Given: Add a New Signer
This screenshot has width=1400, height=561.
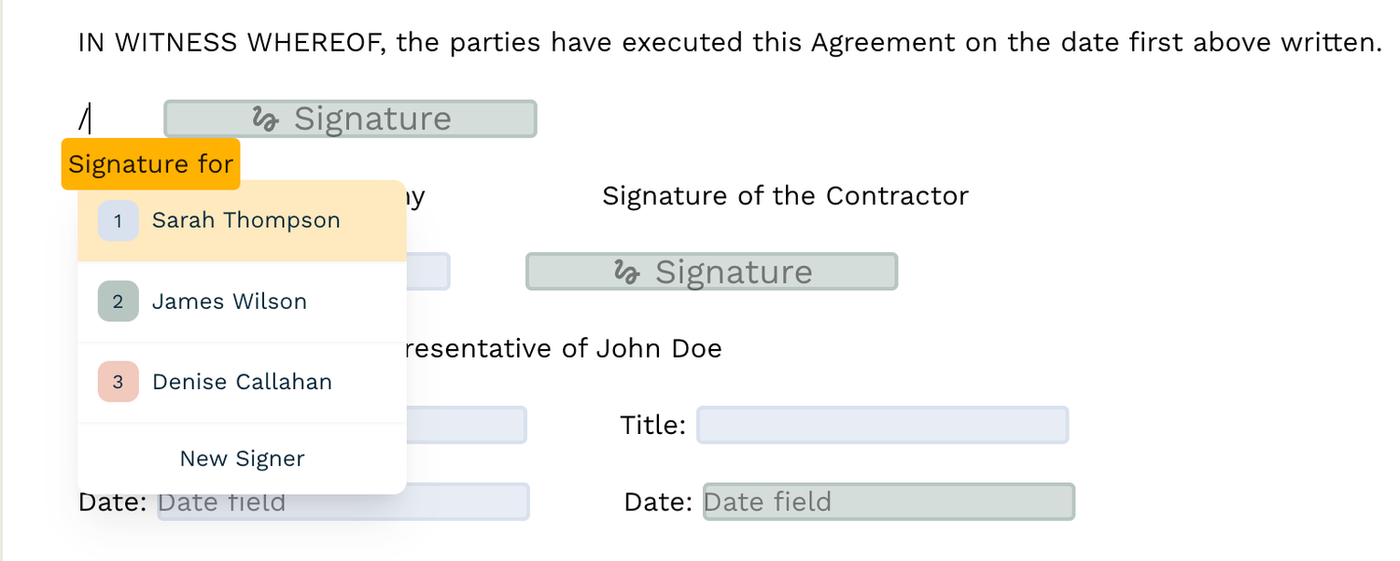Looking at the screenshot, I should pyautogui.click(x=242, y=459).
